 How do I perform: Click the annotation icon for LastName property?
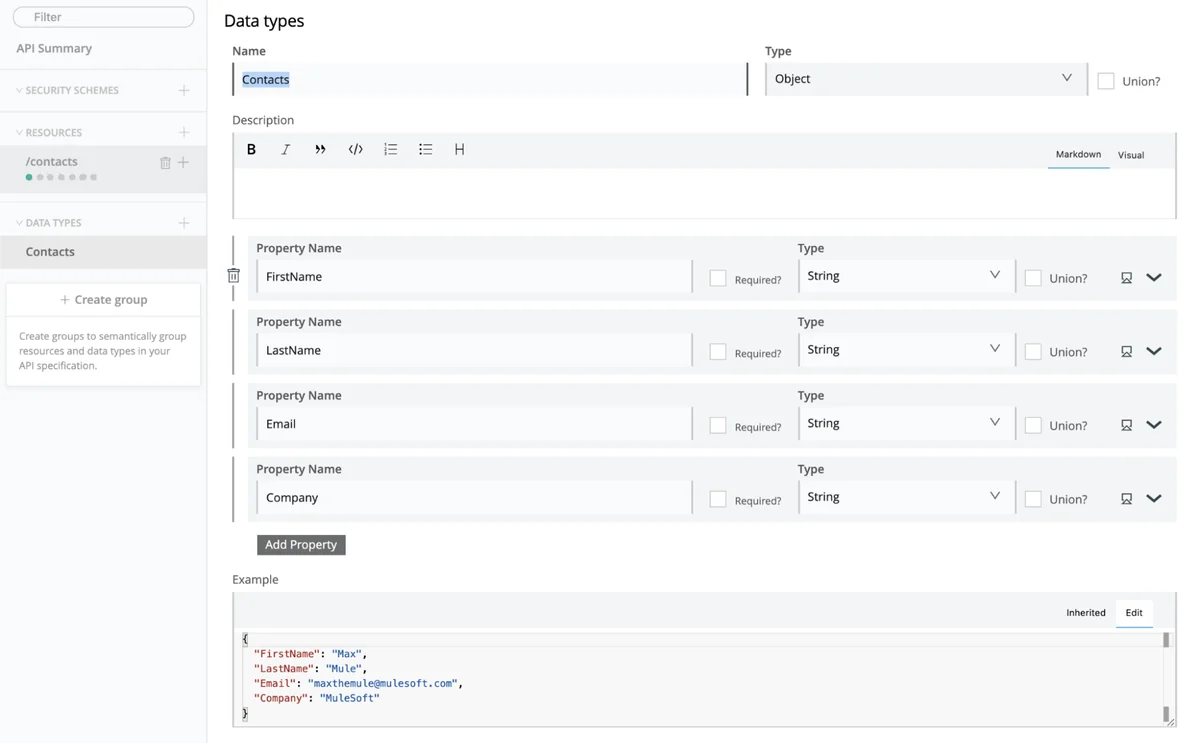pos(1126,352)
